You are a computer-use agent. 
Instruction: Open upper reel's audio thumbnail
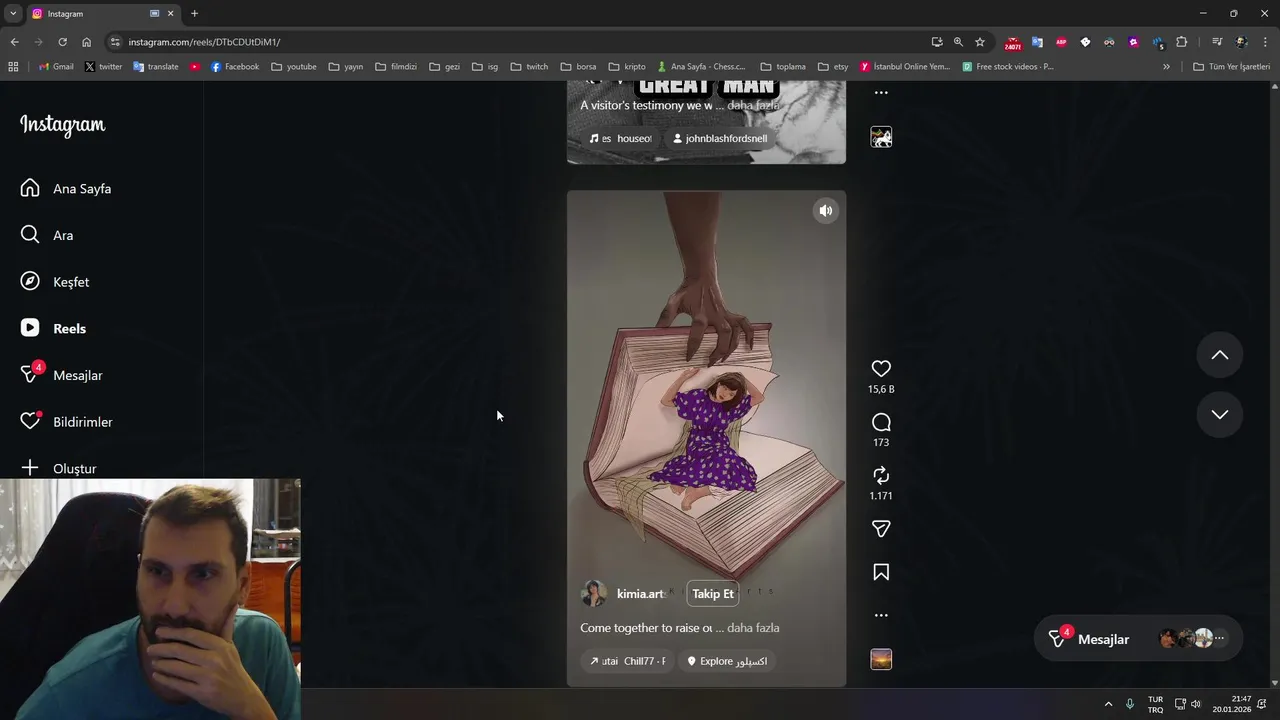coord(881,137)
